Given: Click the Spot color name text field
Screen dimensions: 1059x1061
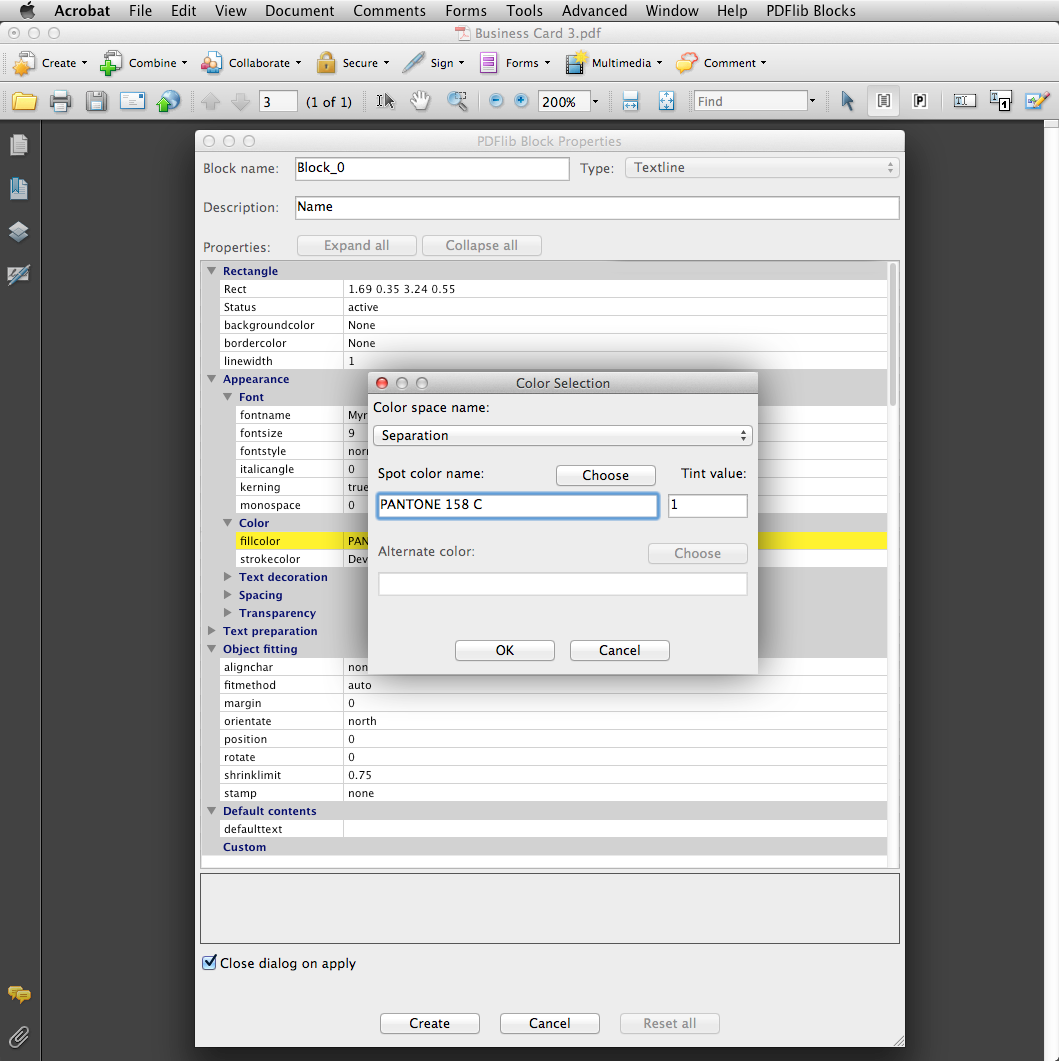Looking at the screenshot, I should click(x=518, y=505).
